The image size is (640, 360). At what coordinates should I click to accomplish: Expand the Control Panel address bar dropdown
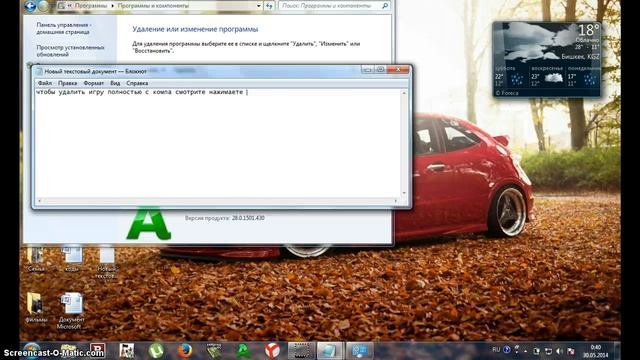tap(258, 6)
